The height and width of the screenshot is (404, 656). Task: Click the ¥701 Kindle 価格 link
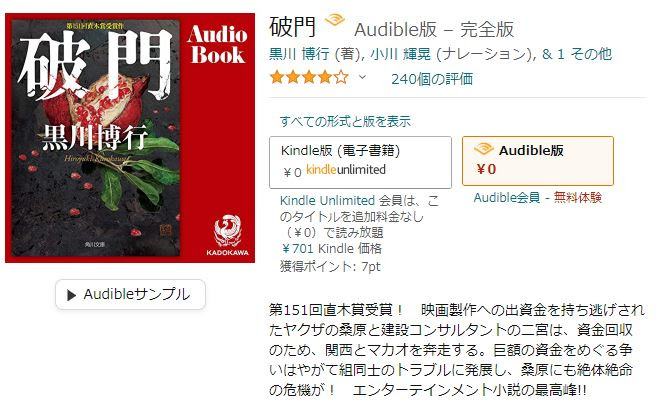click(x=331, y=249)
